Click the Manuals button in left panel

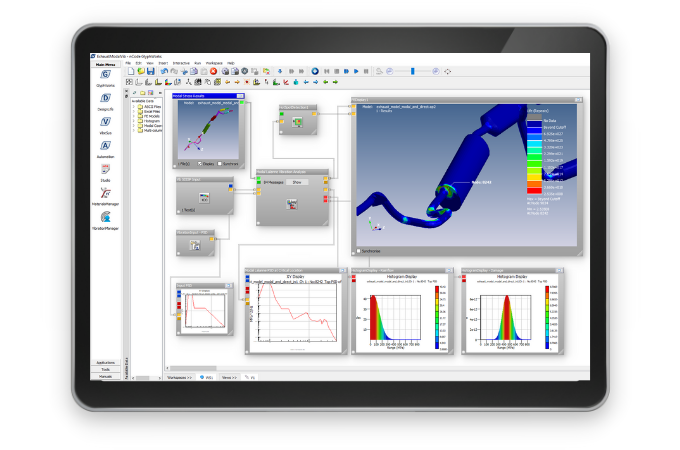[x=105, y=376]
